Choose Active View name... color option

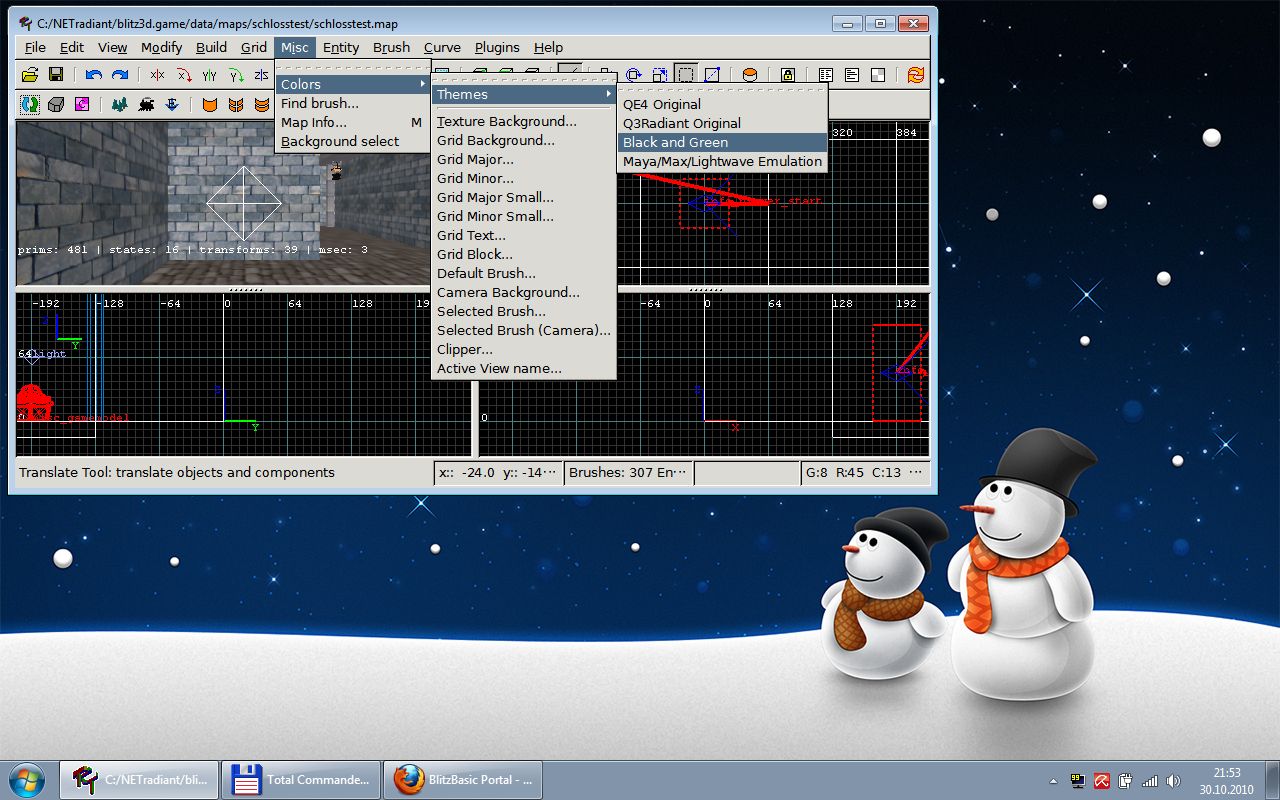(x=524, y=368)
